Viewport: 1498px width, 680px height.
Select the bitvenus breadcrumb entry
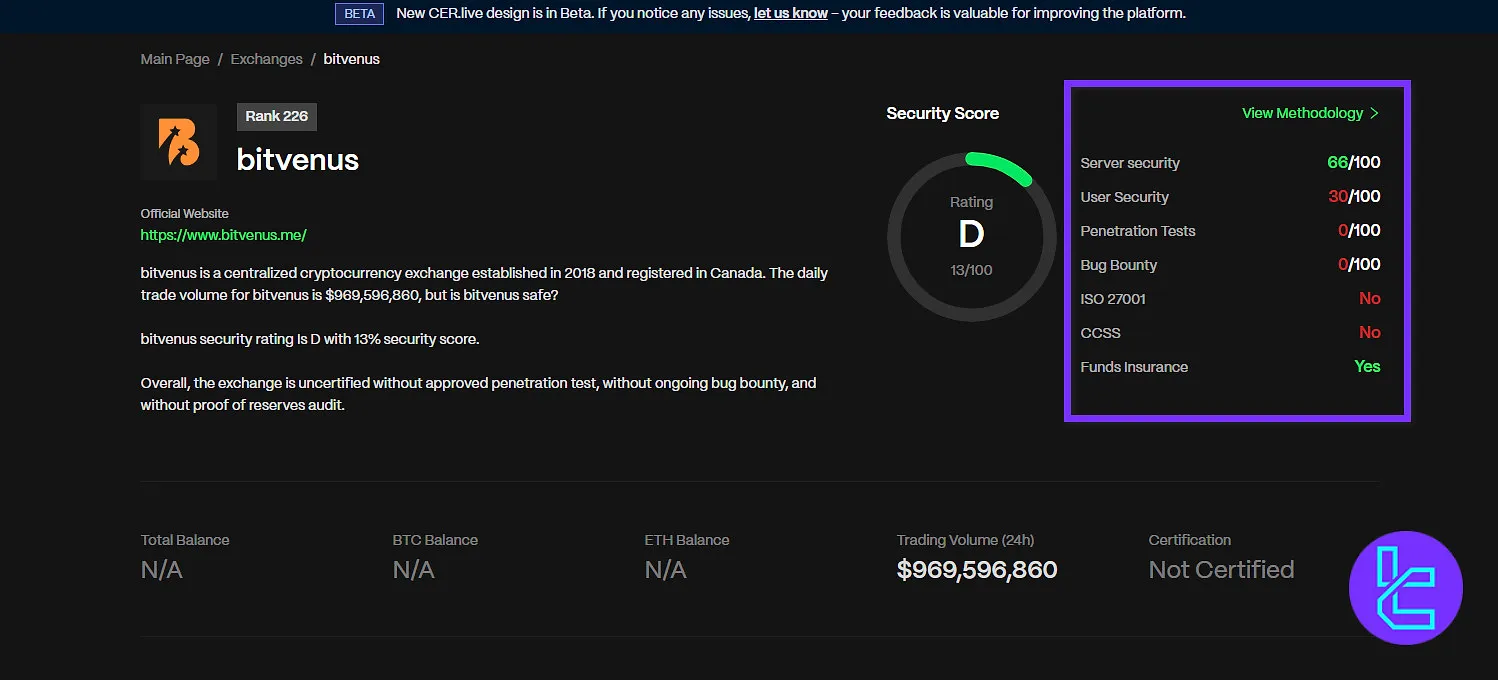pyautogui.click(x=351, y=59)
